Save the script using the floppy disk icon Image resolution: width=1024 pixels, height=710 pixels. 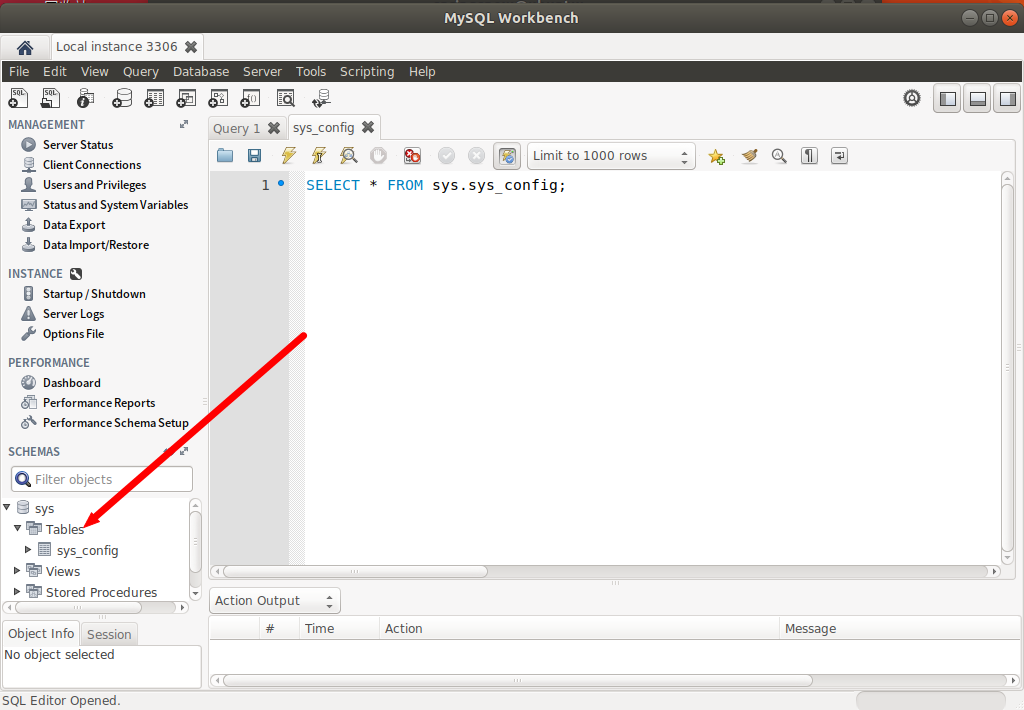tap(254, 155)
